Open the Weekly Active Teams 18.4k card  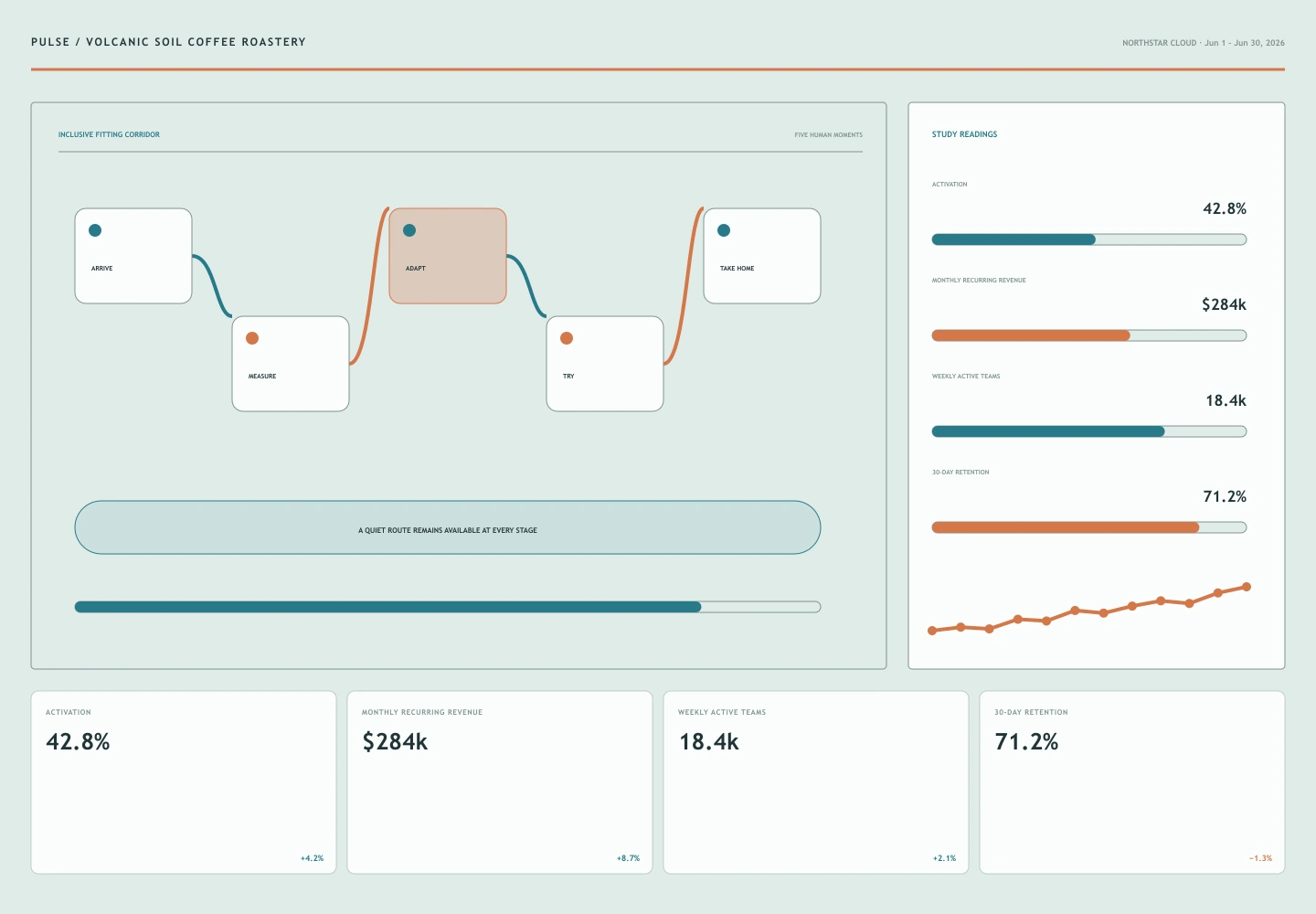(x=816, y=782)
